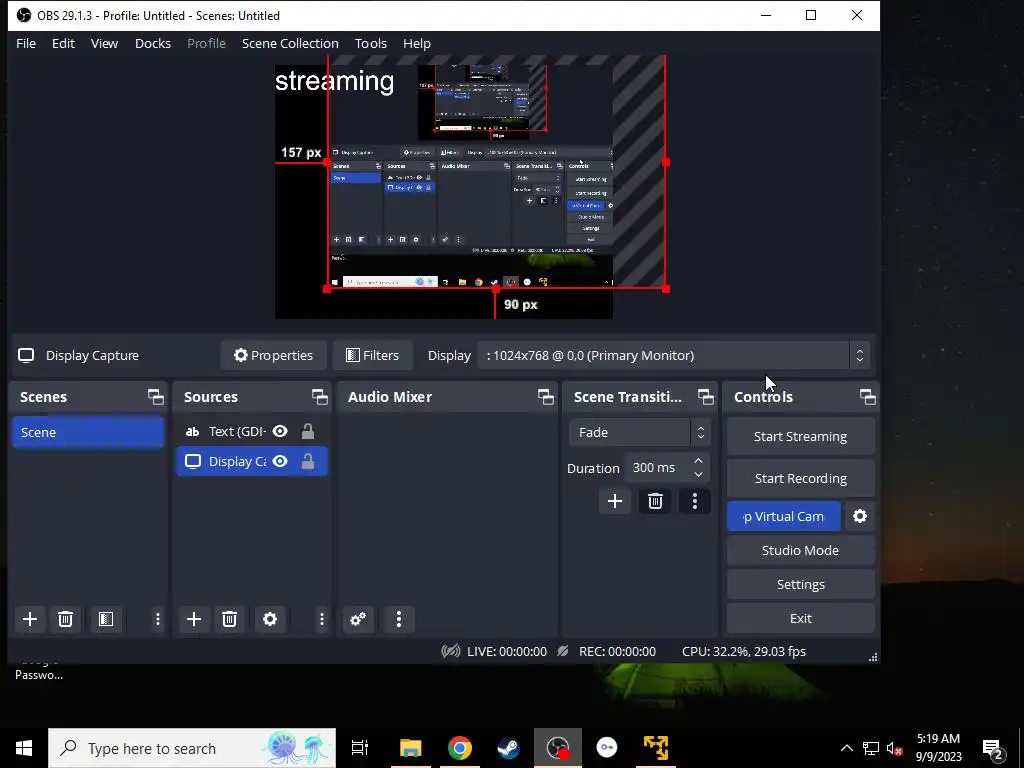
Task: Open the Edit menu
Action: click(x=63, y=43)
